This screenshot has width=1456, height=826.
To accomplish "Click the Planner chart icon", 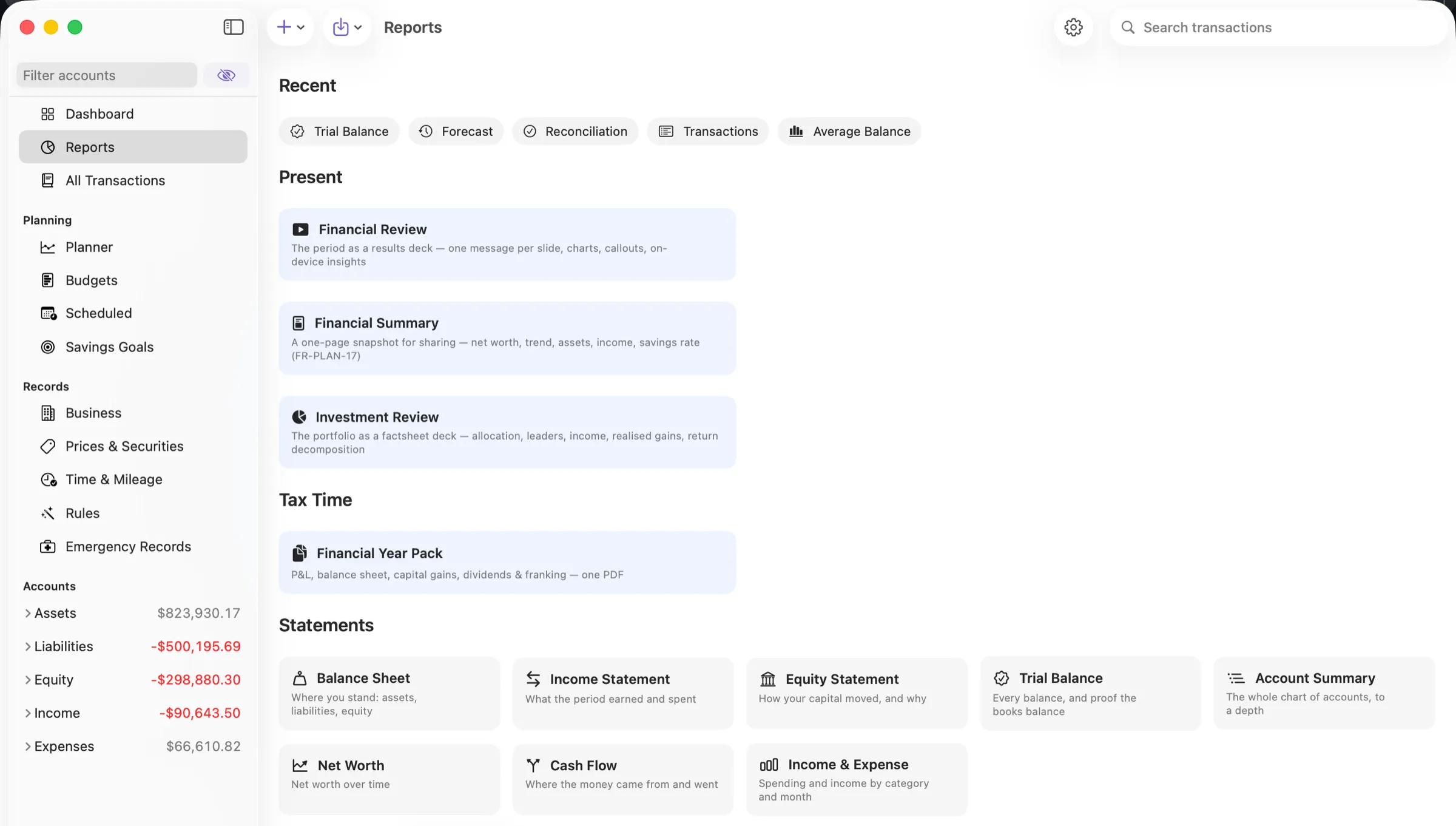I will point(47,247).
